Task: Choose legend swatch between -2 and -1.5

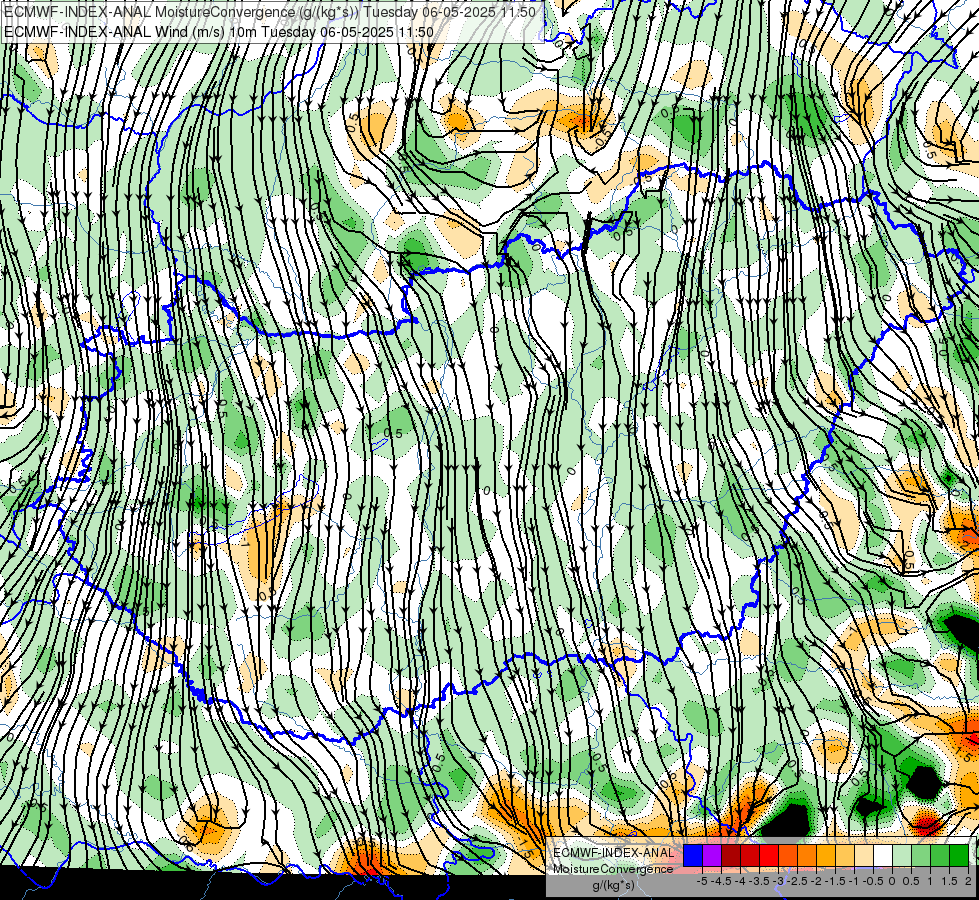Action: [826, 856]
